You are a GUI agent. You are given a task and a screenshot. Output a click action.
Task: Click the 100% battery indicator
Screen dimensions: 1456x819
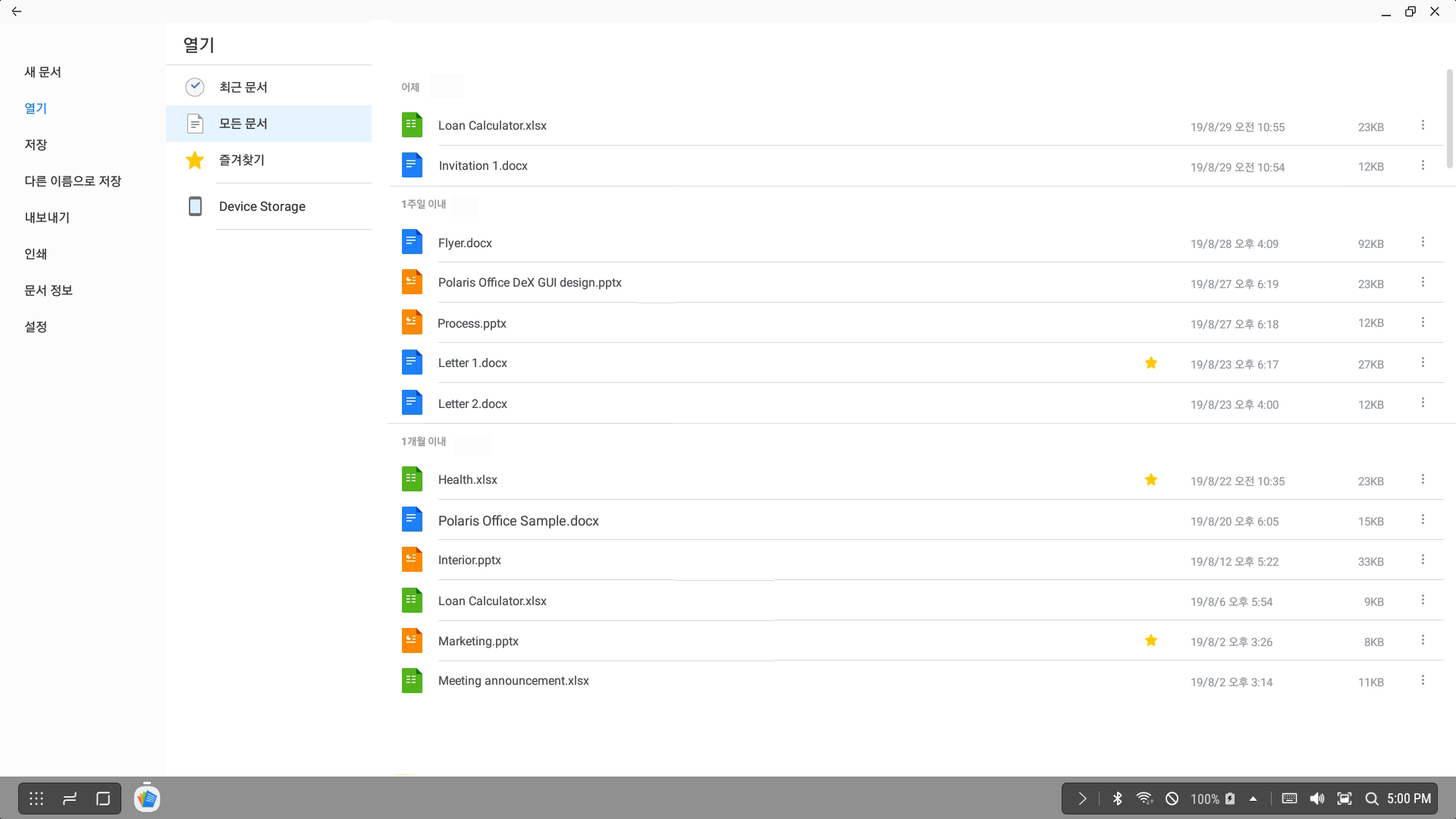(x=1213, y=799)
